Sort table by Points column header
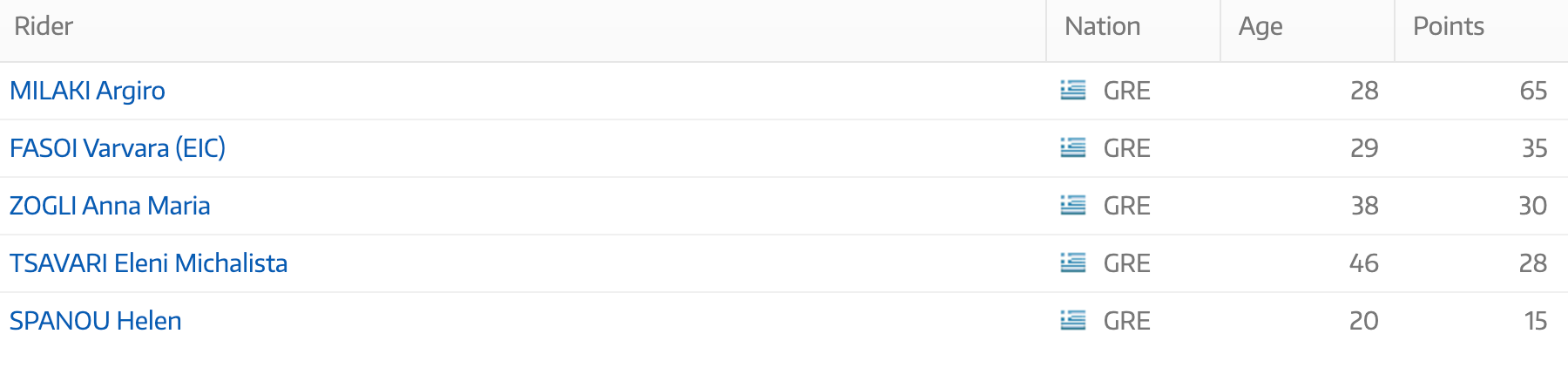Image resolution: width=1568 pixels, height=368 pixels. tap(1448, 26)
